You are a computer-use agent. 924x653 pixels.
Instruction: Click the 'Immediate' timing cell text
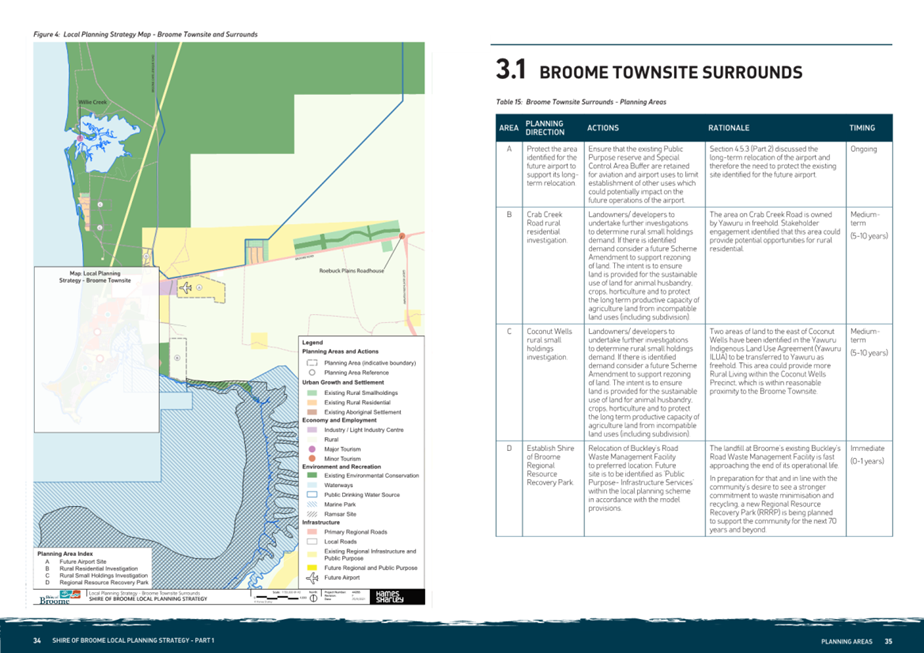coord(867,448)
